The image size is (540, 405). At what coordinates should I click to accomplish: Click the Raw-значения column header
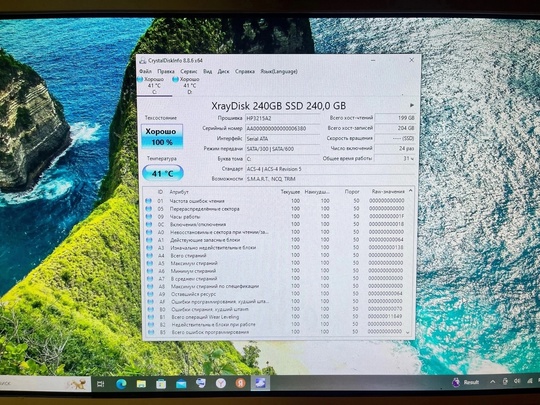[x=388, y=191]
